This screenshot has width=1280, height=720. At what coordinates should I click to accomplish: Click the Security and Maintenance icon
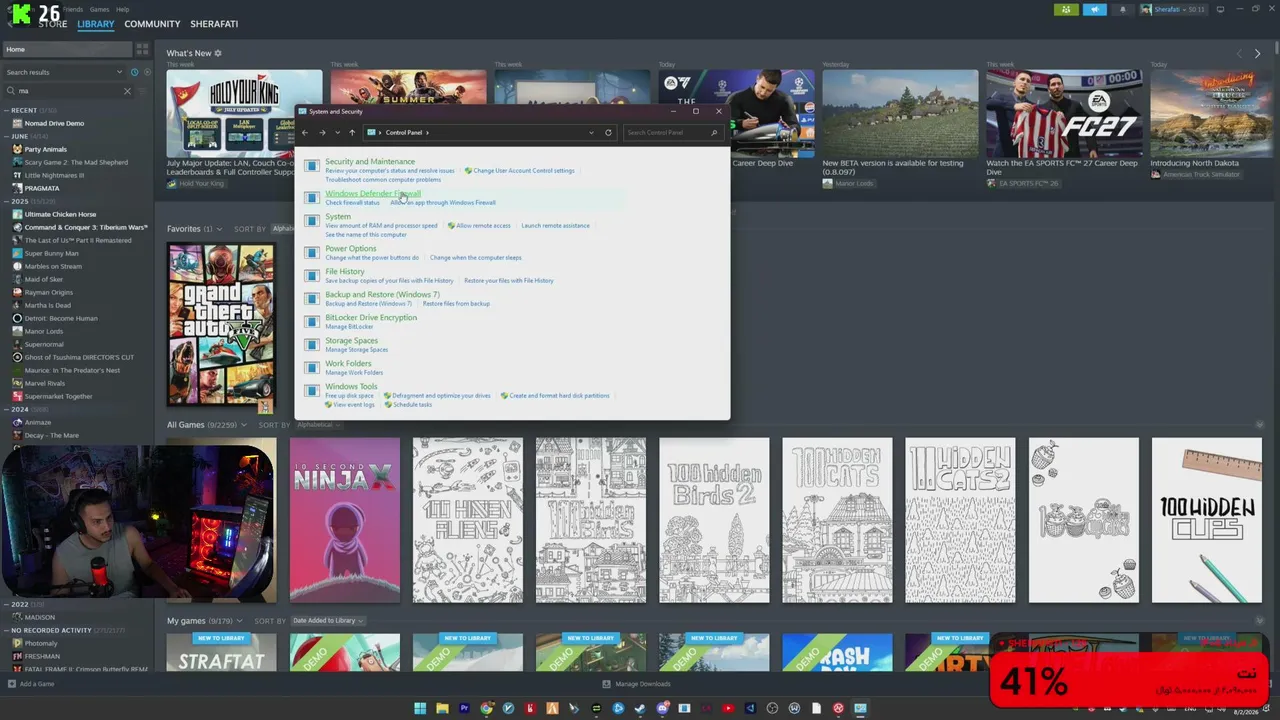pos(312,166)
